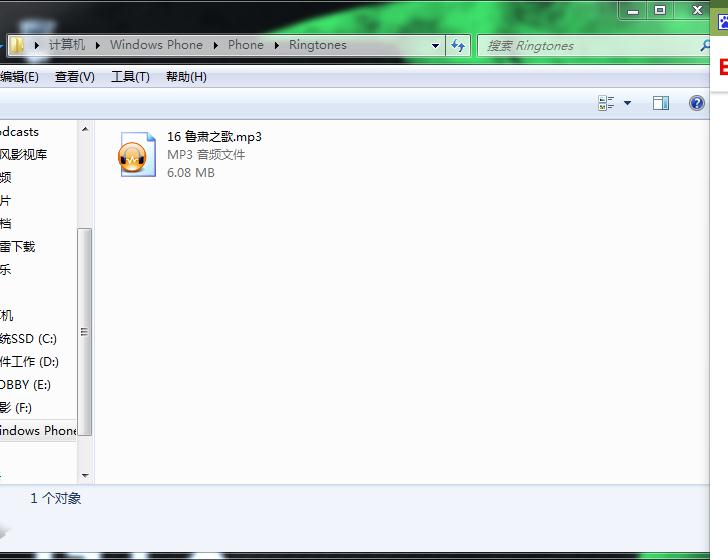Click Windows Phone in the breadcrumb path
This screenshot has height=560, width=728.
(156, 45)
